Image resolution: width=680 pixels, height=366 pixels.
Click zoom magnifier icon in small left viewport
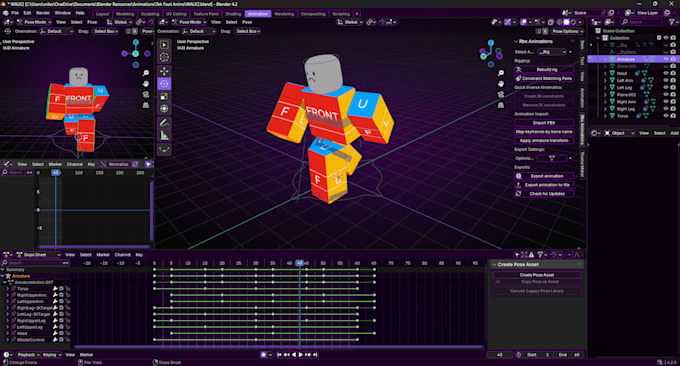[146, 73]
